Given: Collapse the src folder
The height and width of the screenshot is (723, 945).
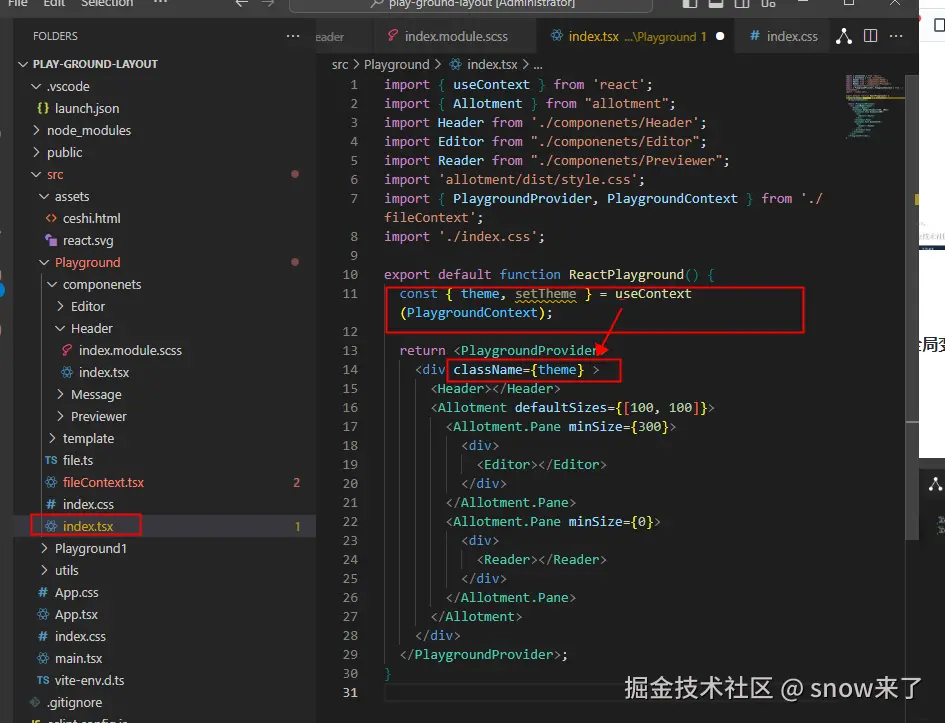Looking at the screenshot, I should 36,175.
